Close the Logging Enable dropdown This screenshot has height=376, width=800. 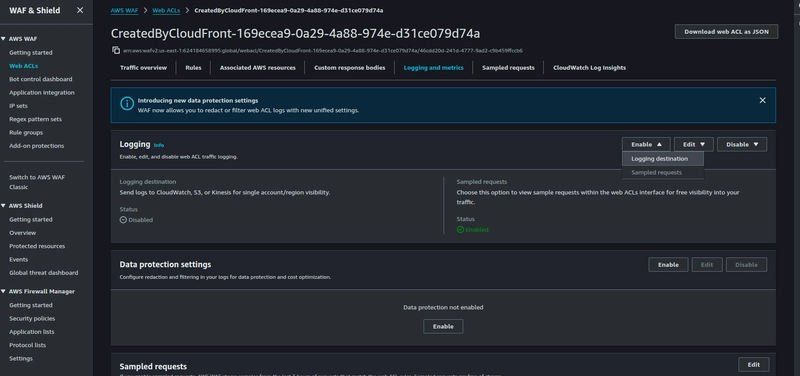coord(646,144)
